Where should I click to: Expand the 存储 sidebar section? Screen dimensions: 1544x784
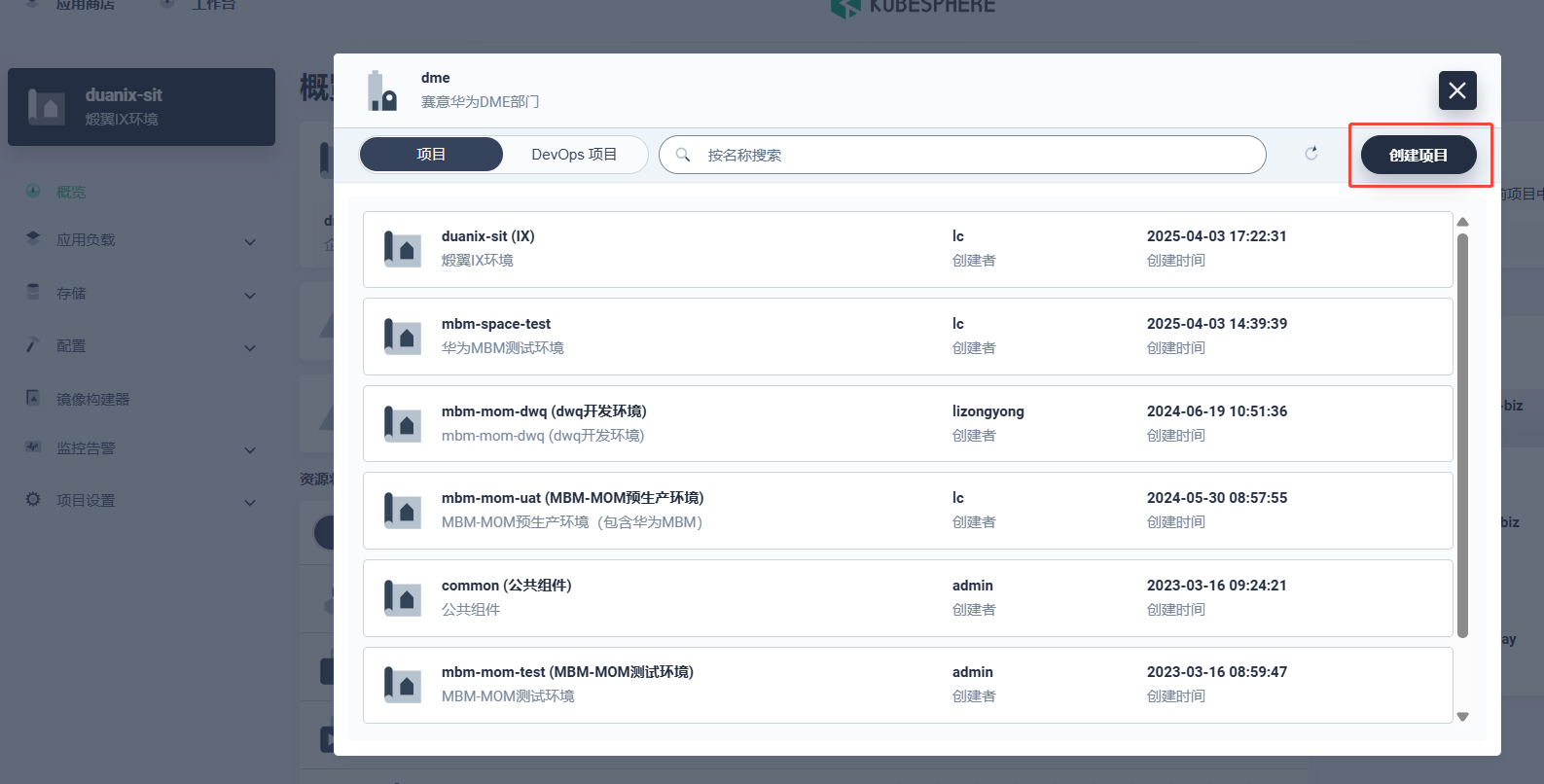click(141, 294)
